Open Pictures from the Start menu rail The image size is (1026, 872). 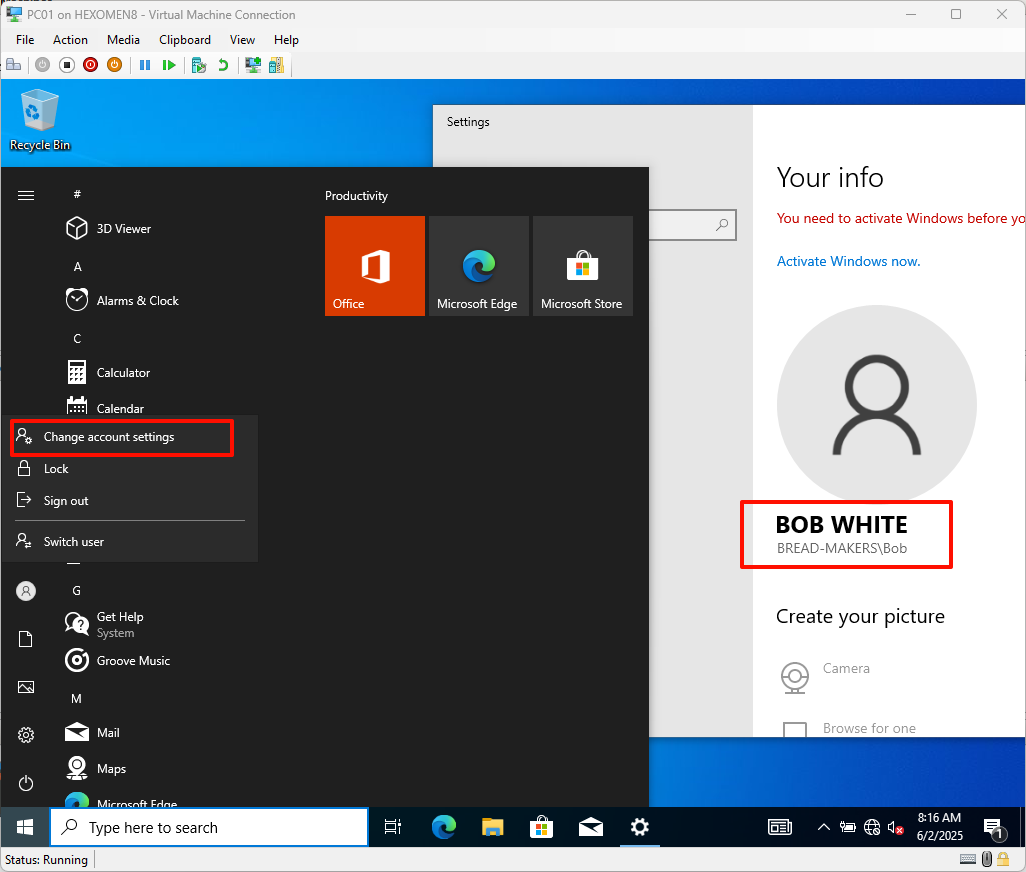26,687
